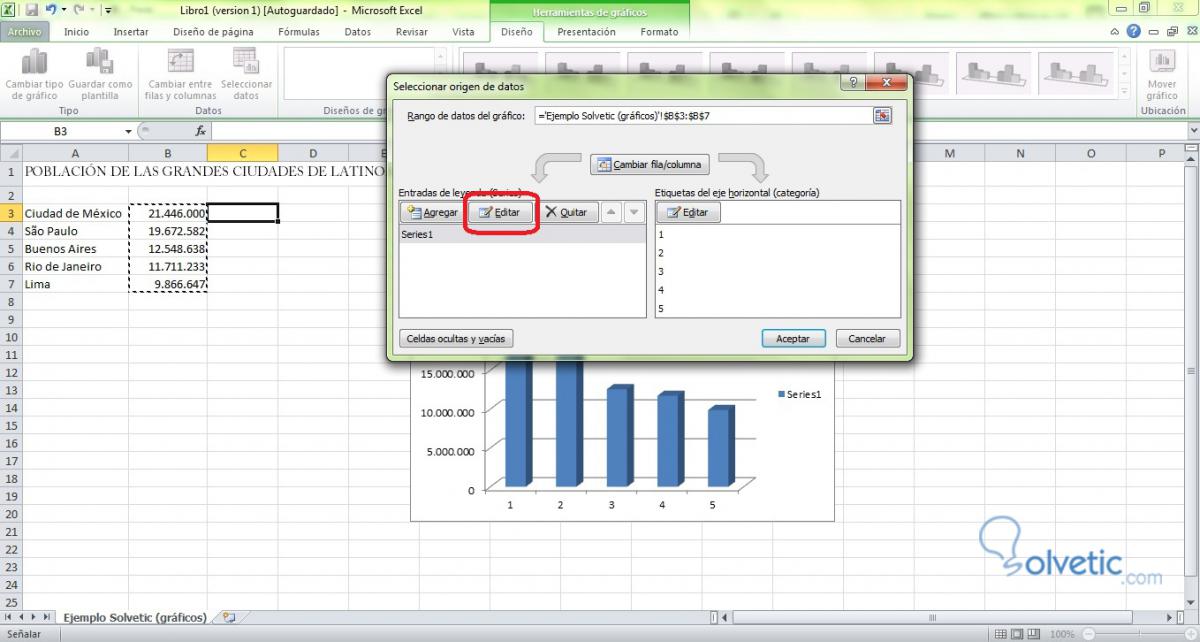
Task: Click the Buenos Aires cell
Action: point(74,249)
